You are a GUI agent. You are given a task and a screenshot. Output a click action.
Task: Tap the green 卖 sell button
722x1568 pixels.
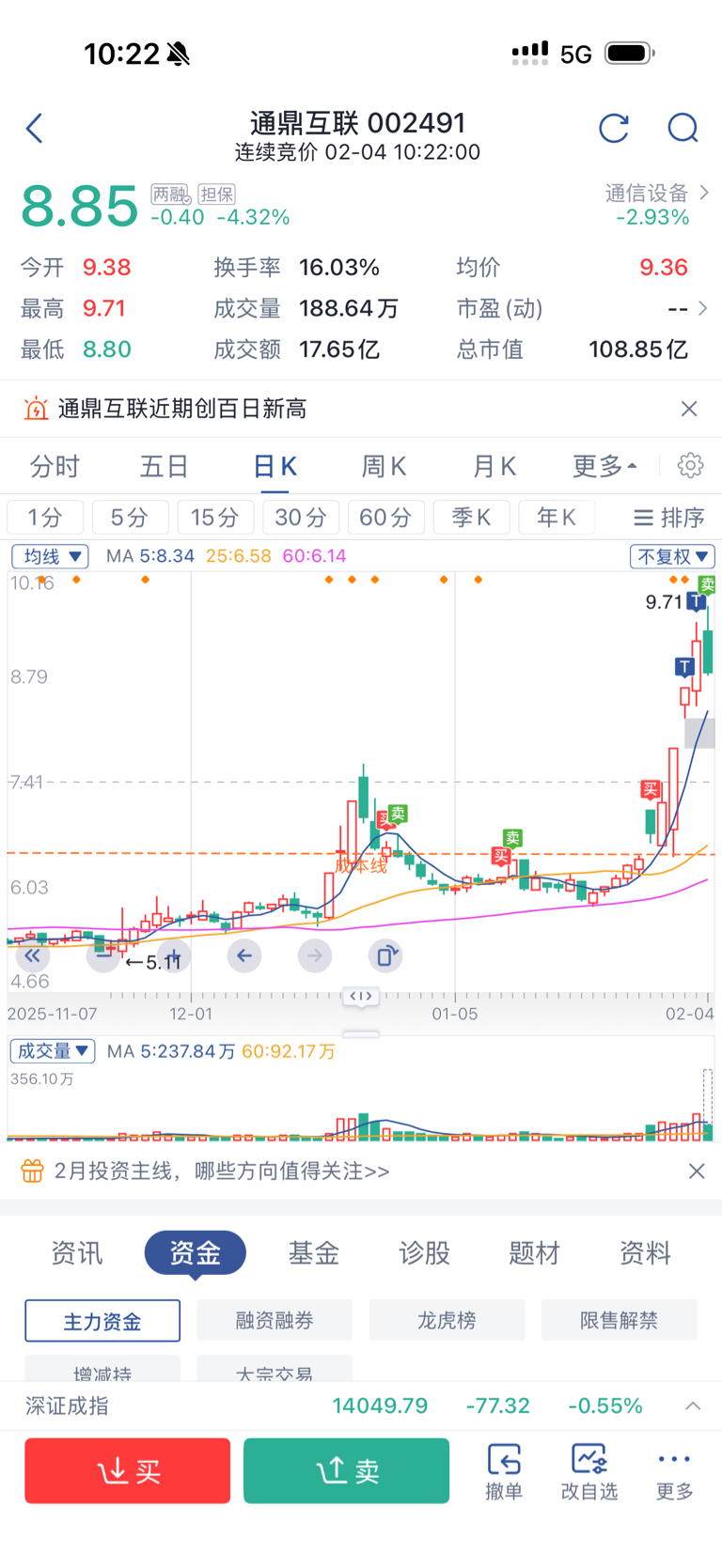pyautogui.click(x=346, y=1471)
